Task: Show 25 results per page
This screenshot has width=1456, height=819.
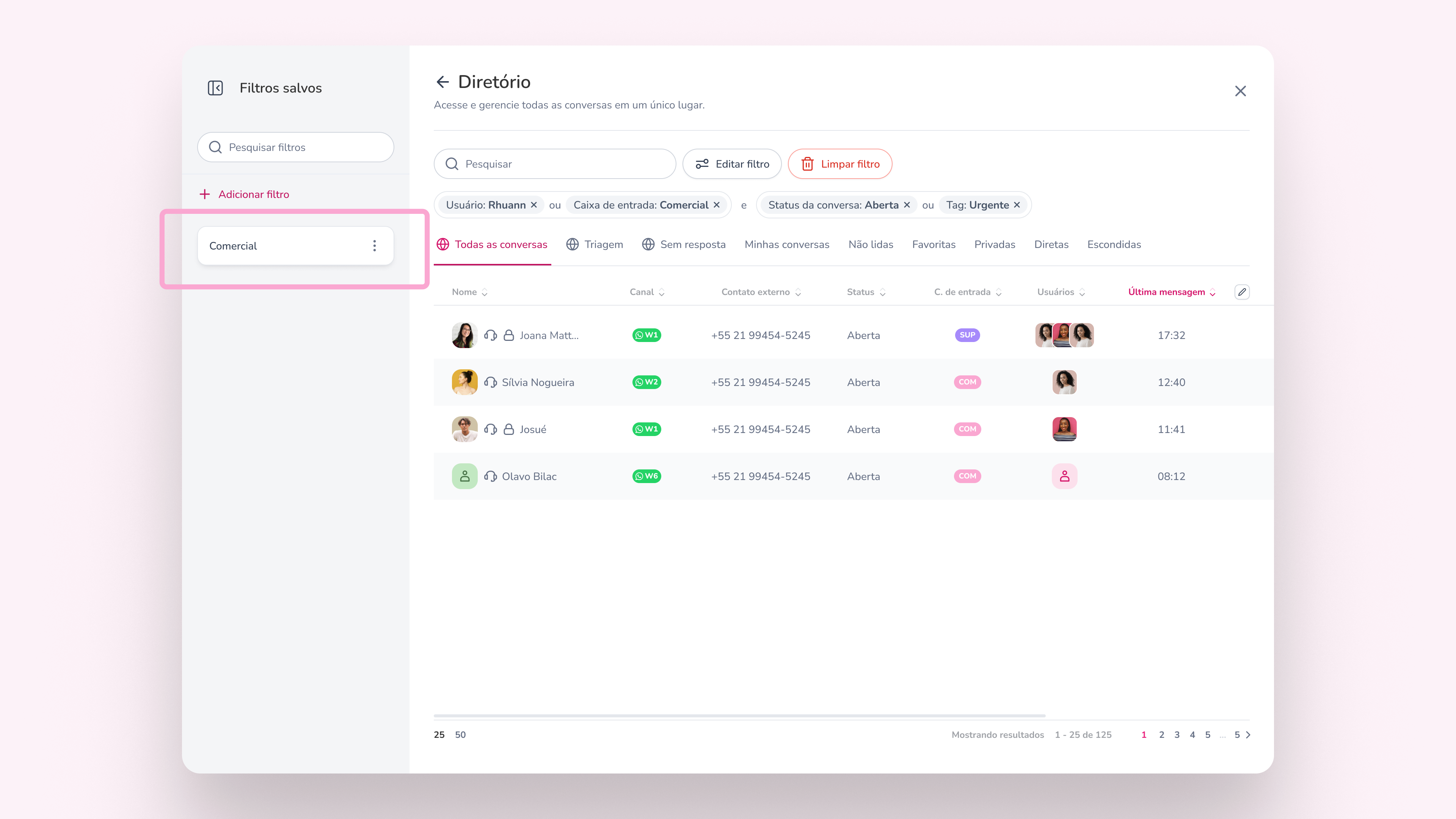Action: 439,735
